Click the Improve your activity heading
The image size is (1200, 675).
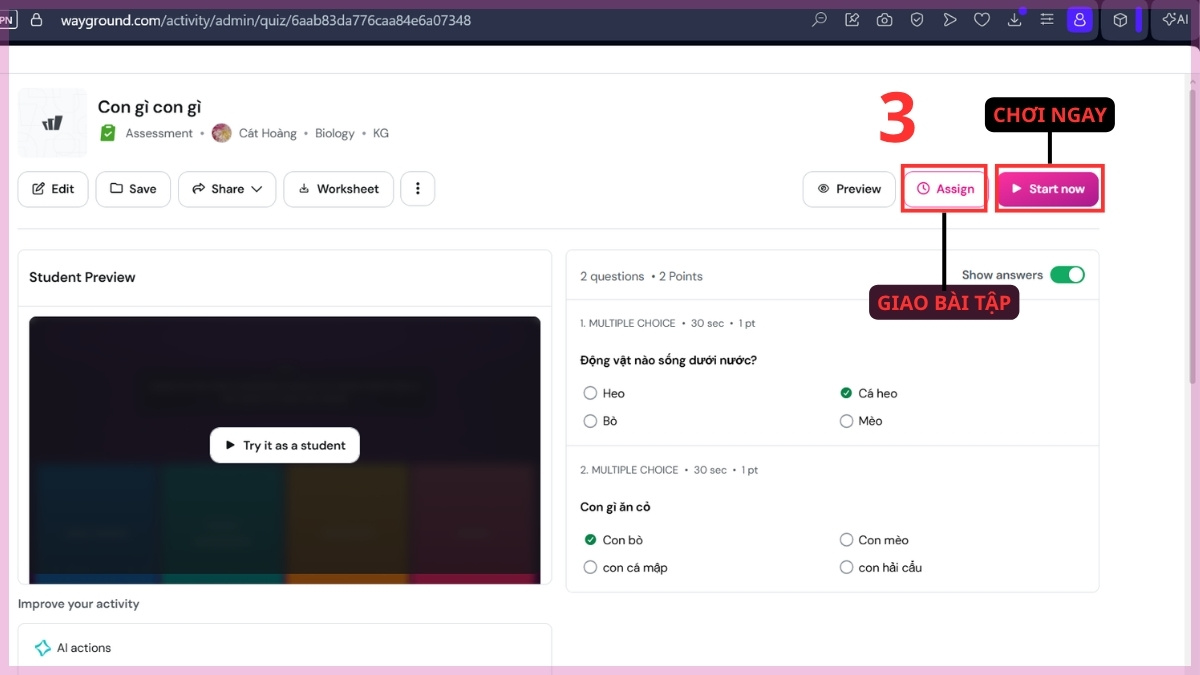coord(79,604)
